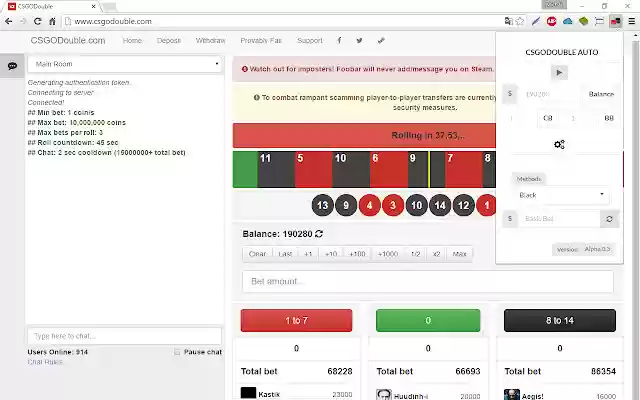Click the previous roll 13 ball

tap(322, 205)
